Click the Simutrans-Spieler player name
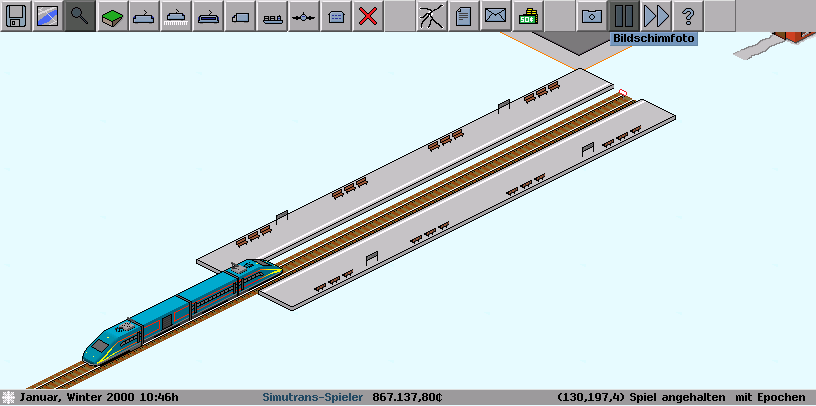This screenshot has width=816, height=406. pos(312,397)
